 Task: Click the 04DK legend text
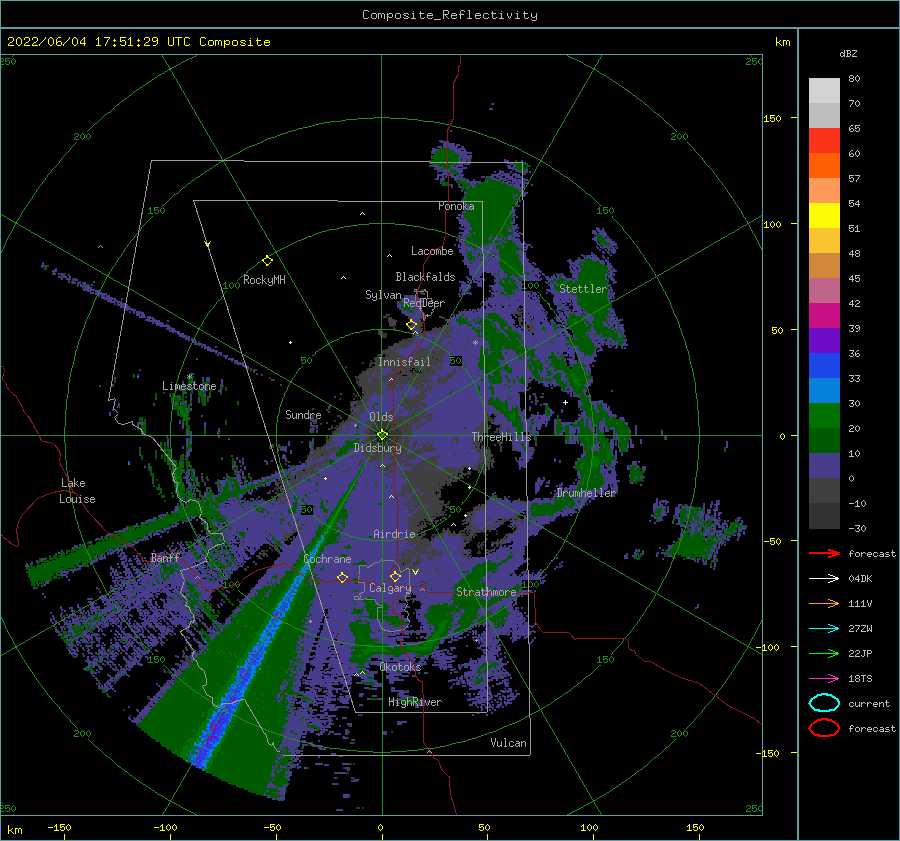[860, 579]
